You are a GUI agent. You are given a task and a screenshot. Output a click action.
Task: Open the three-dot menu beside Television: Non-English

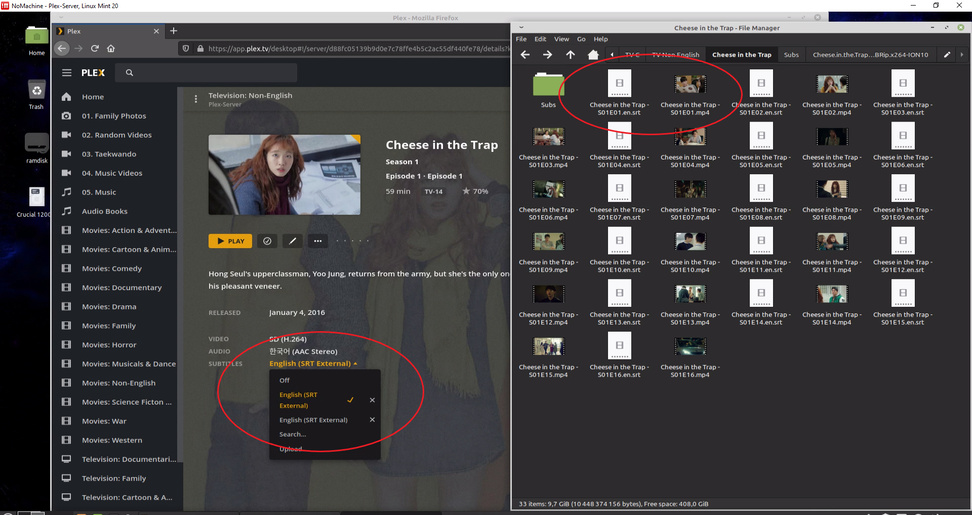coord(196,99)
